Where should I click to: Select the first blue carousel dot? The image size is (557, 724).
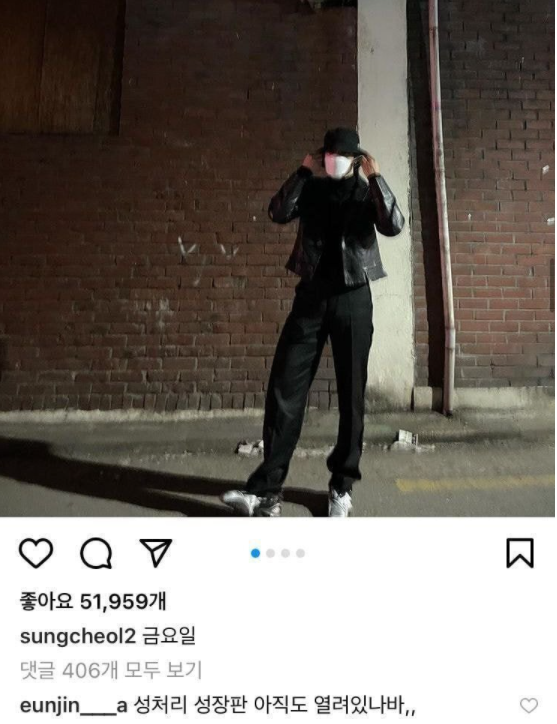(x=255, y=553)
